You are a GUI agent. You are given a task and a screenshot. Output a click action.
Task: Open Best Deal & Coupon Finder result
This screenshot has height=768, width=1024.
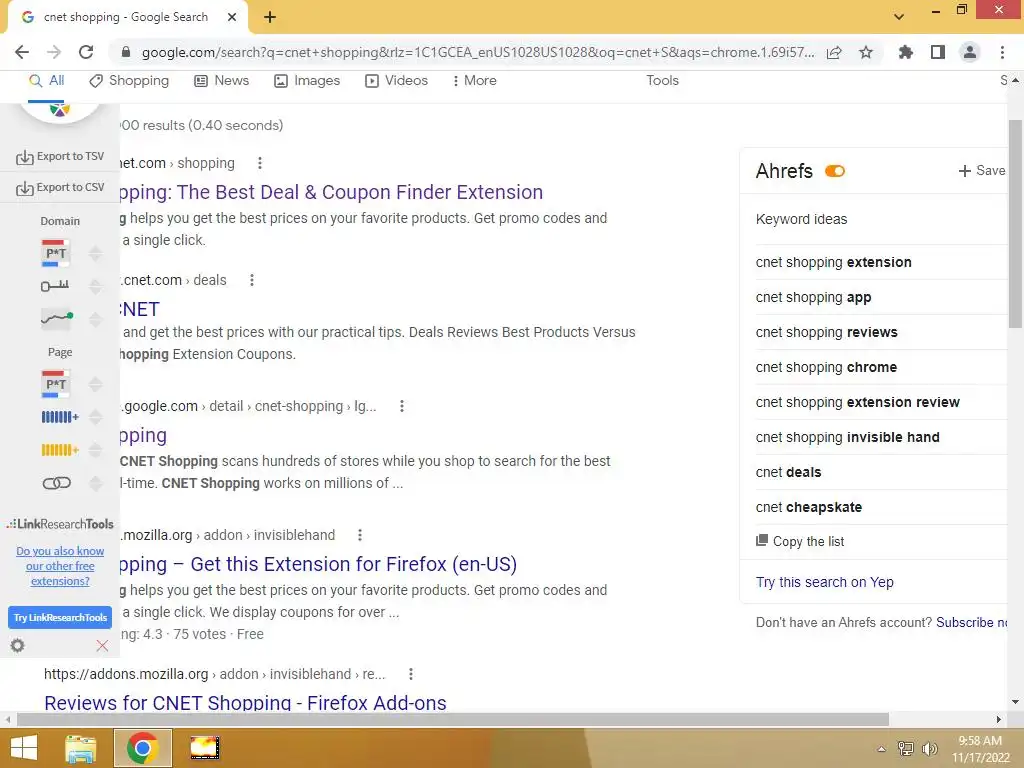(x=332, y=192)
